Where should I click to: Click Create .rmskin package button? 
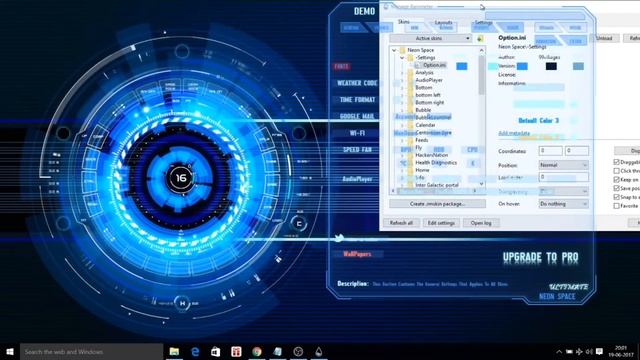(437, 203)
